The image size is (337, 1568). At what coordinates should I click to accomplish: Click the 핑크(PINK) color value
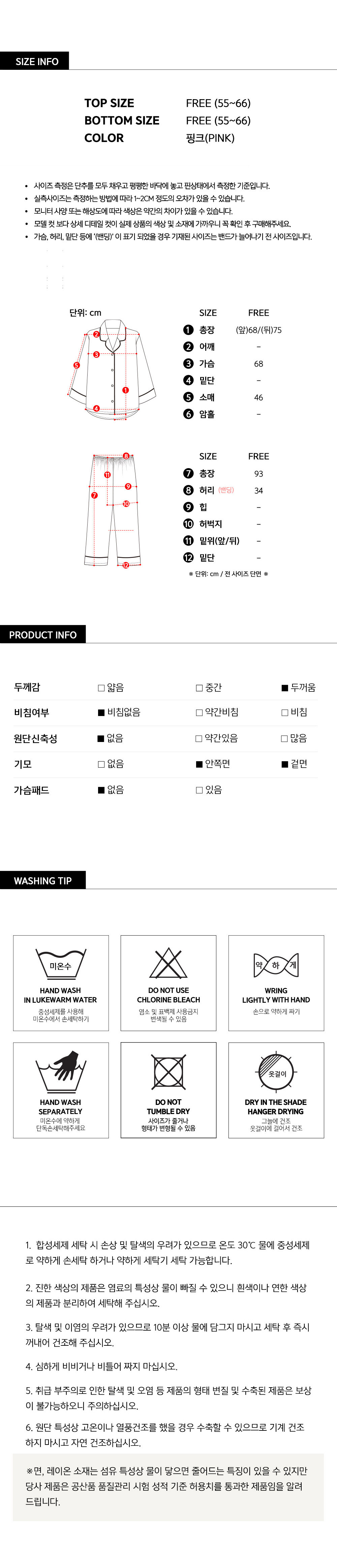tap(210, 138)
